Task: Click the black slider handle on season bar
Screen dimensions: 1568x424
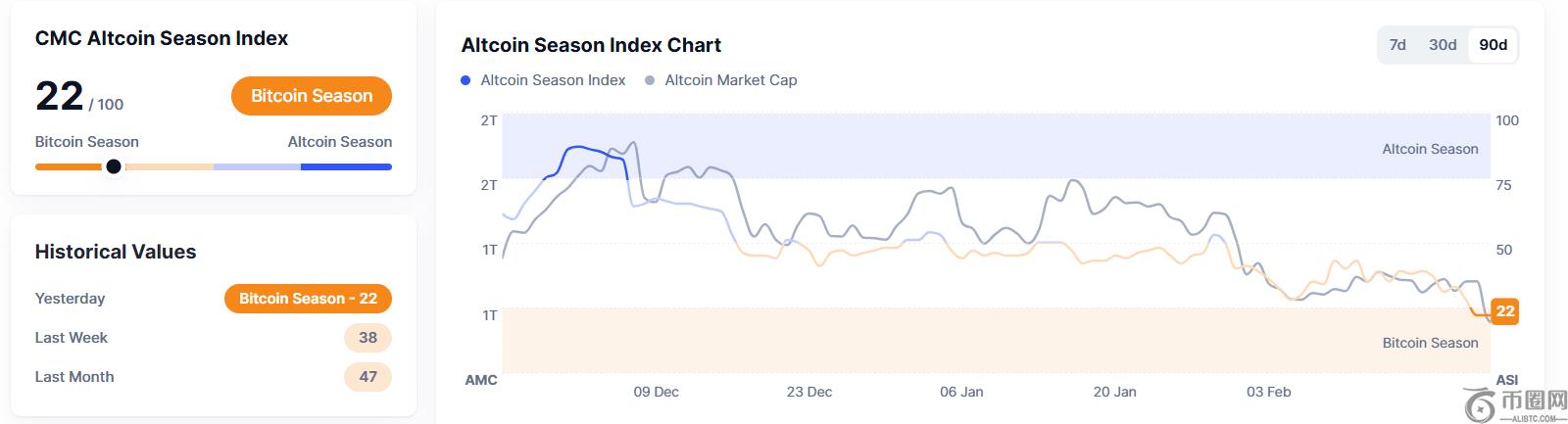Action: coord(114,166)
